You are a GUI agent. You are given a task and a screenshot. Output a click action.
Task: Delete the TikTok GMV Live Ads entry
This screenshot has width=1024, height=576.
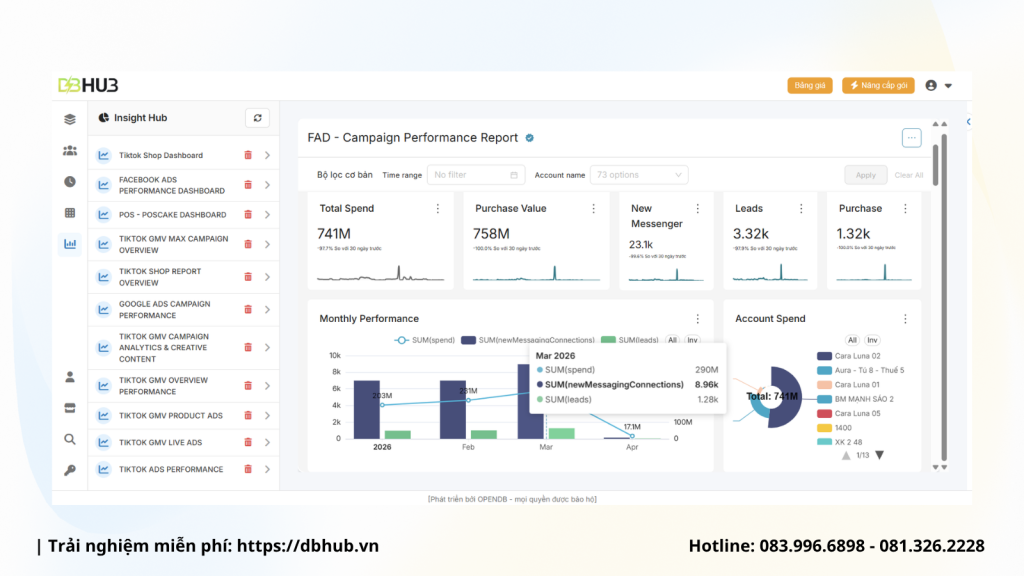click(x=248, y=442)
